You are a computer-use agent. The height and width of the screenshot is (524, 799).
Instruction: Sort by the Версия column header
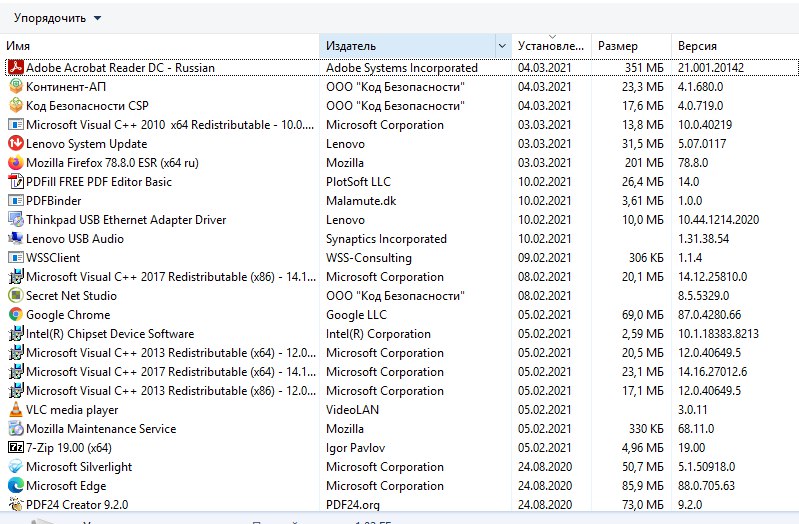coord(735,46)
